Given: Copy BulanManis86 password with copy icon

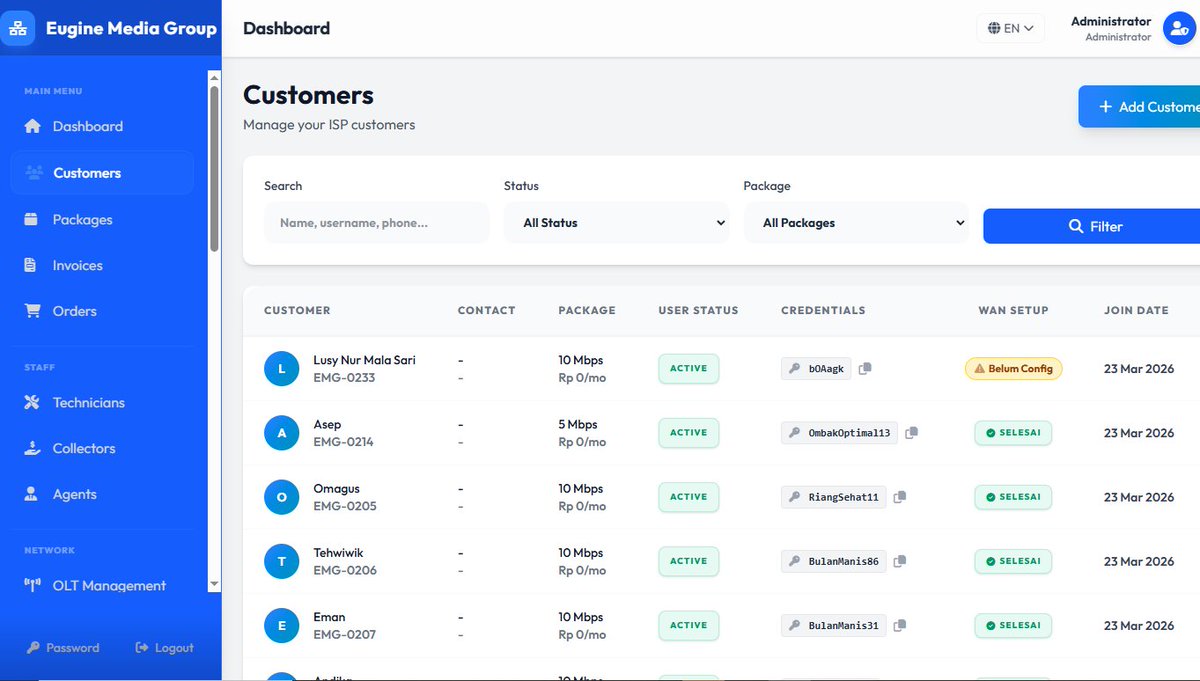Looking at the screenshot, I should (x=900, y=561).
